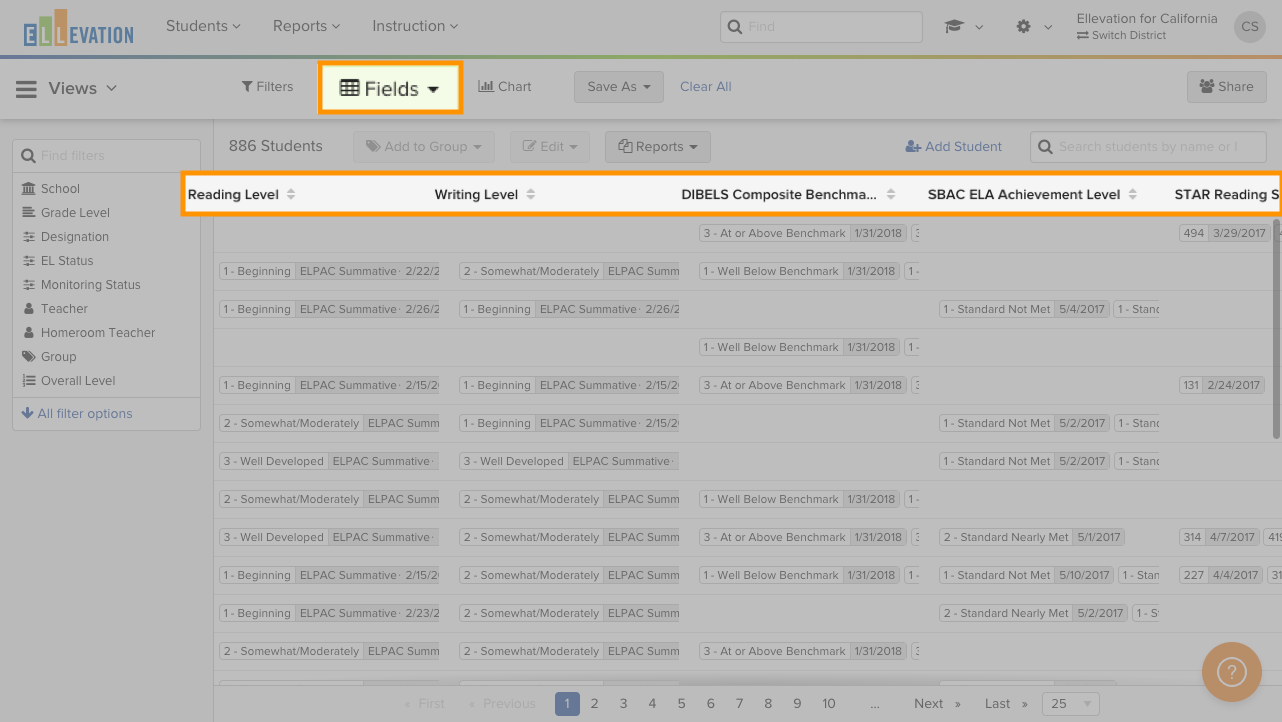Open the CS user avatar
Image resolution: width=1282 pixels, height=722 pixels.
pyautogui.click(x=1249, y=27)
